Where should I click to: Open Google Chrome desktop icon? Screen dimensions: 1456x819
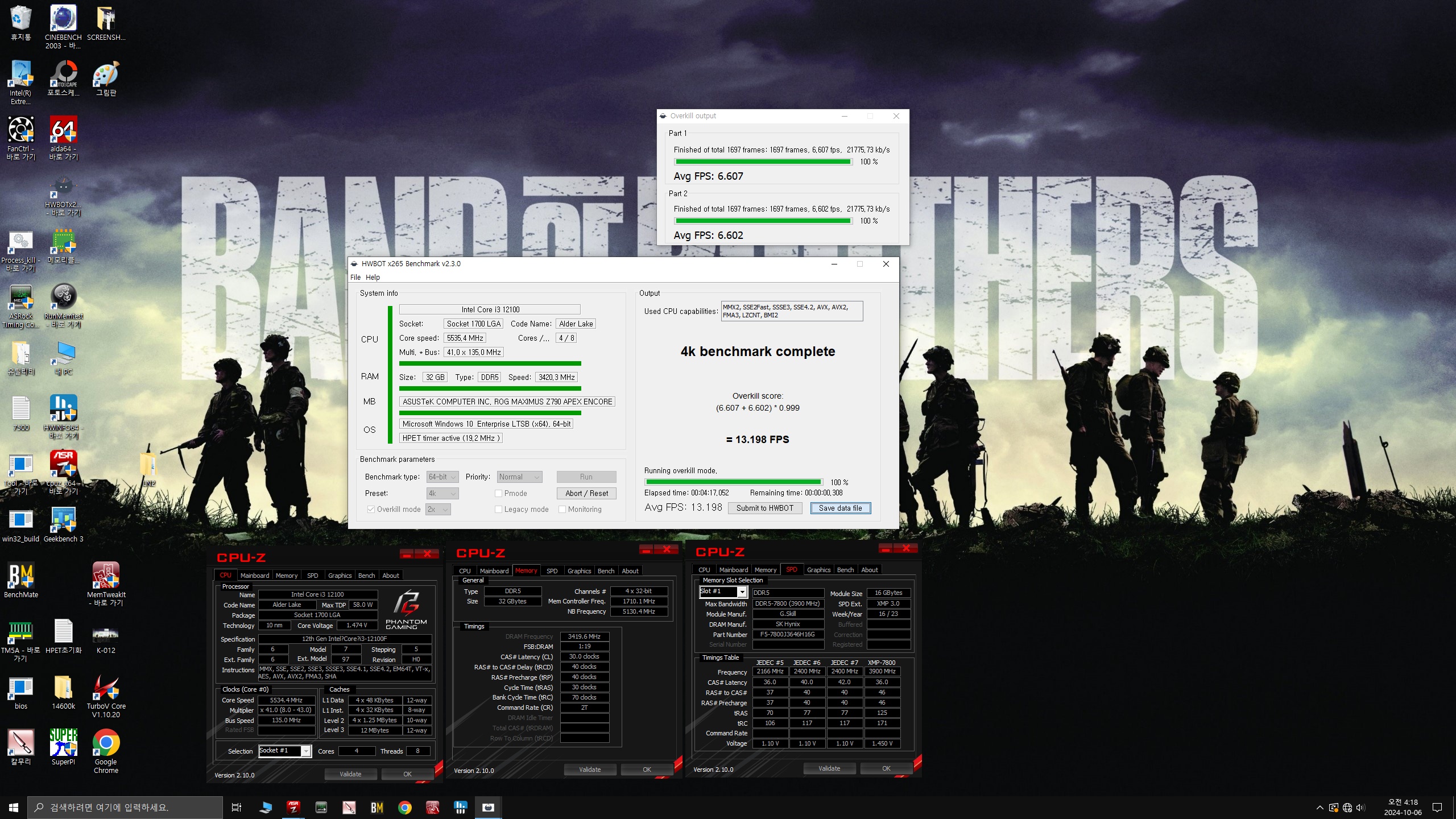click(x=106, y=751)
